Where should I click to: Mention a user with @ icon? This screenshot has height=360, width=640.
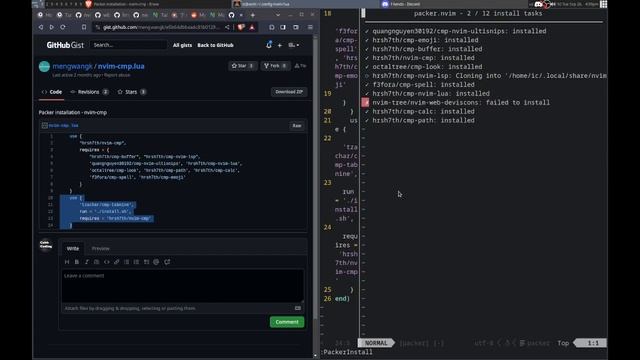pyautogui.click(x=156, y=262)
